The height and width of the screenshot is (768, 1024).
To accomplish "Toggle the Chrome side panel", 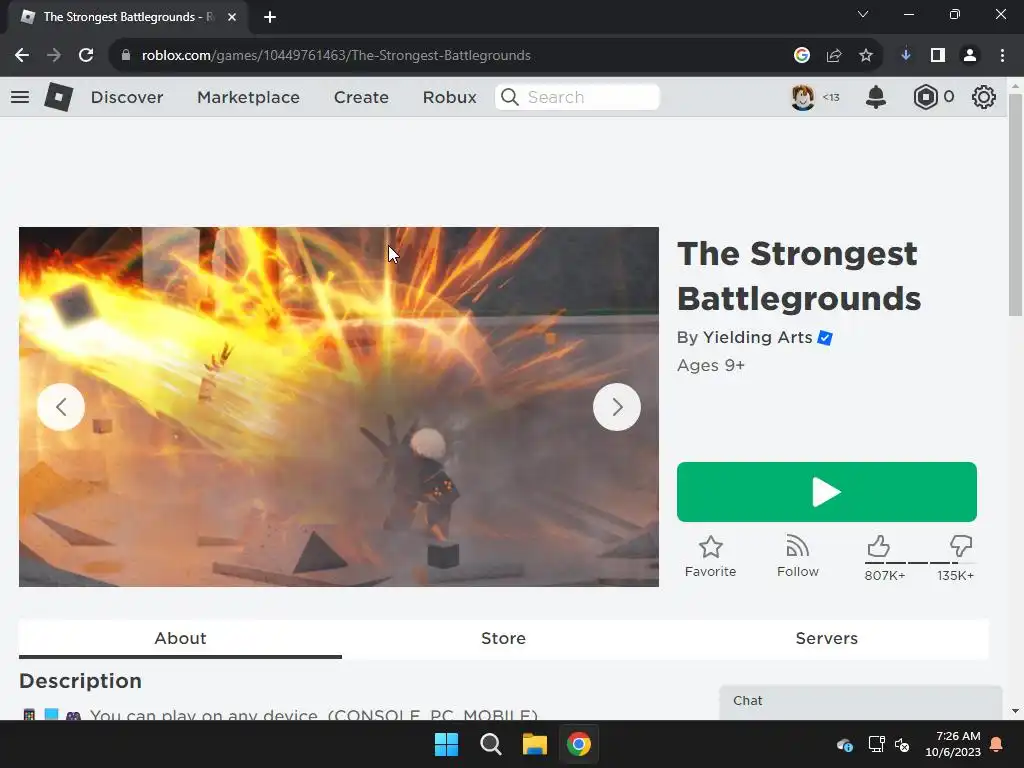I will [x=938, y=56].
